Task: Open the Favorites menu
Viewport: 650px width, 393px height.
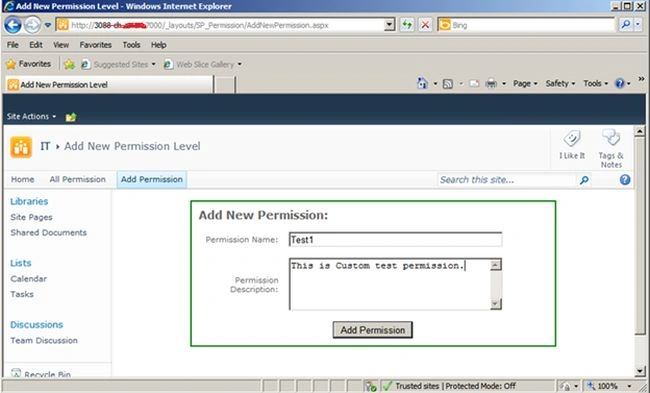Action: click(95, 45)
